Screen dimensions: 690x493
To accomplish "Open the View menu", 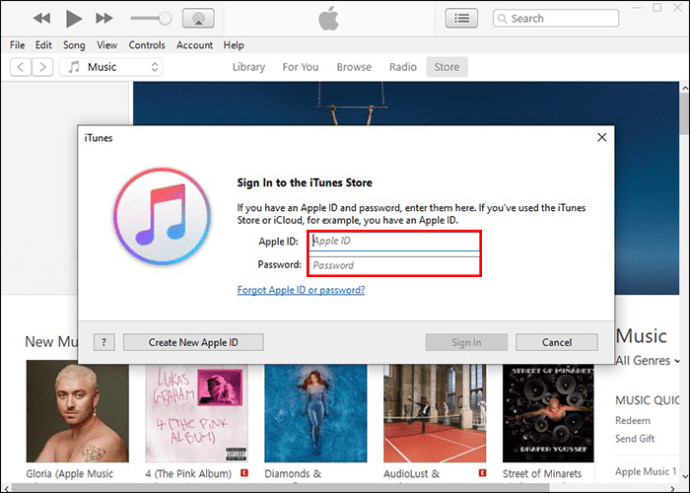I will (x=107, y=45).
